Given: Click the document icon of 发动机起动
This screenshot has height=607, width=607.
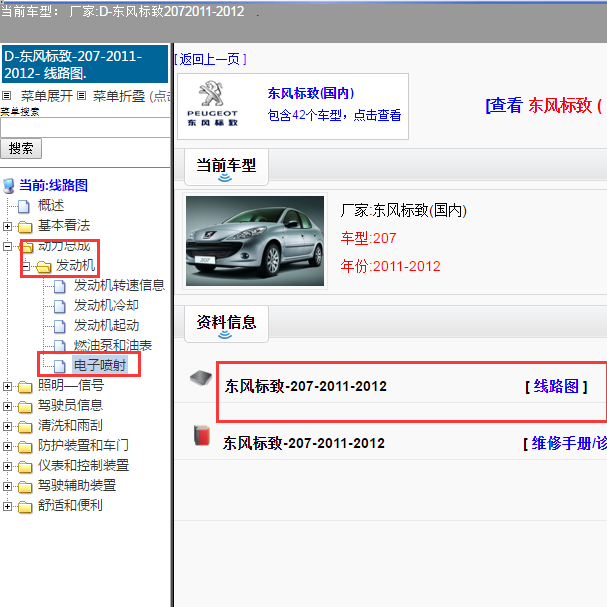Looking at the screenshot, I should [60, 326].
